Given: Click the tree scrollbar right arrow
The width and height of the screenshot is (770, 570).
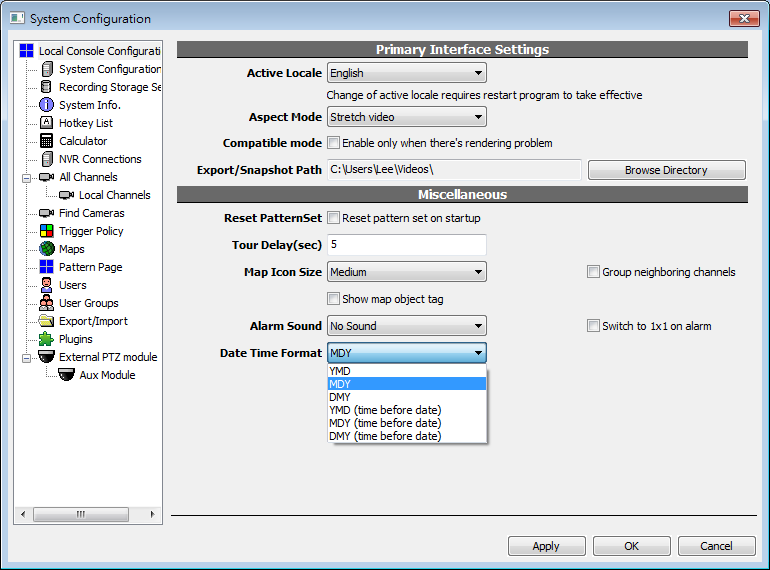Looking at the screenshot, I should click(152, 514).
